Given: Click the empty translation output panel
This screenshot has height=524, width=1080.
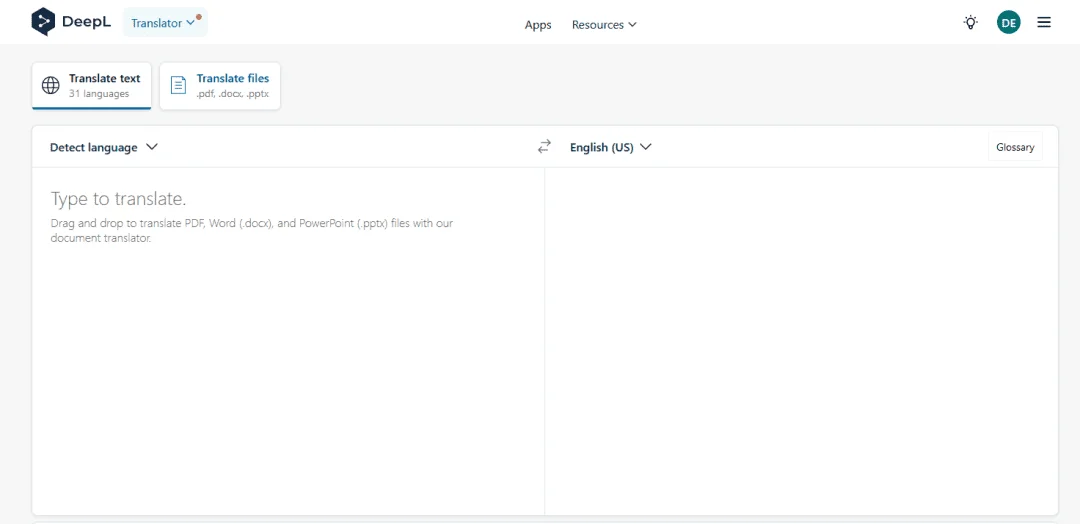Looking at the screenshot, I should pos(801,340).
